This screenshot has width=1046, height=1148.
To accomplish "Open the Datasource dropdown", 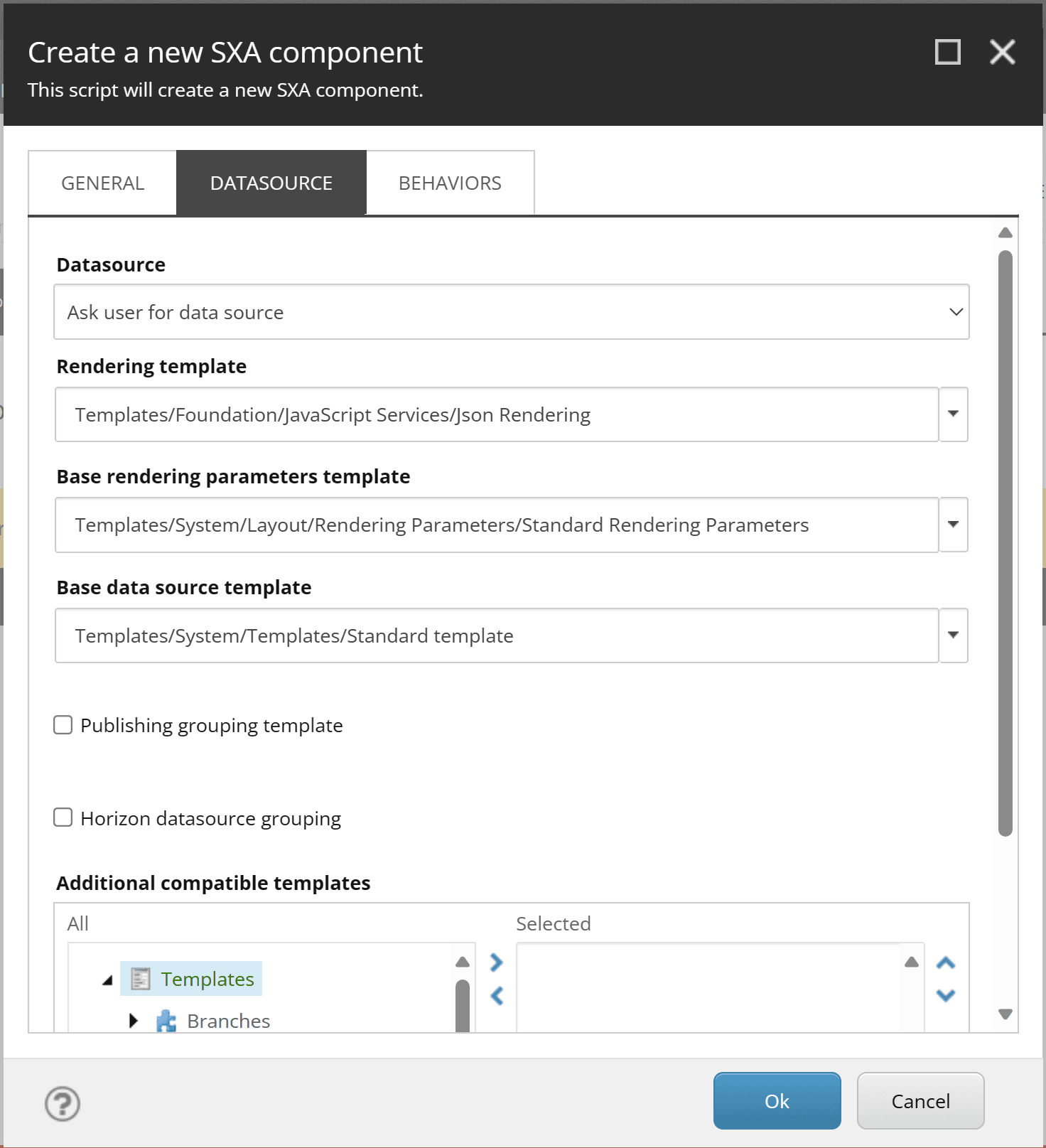I will 512,312.
